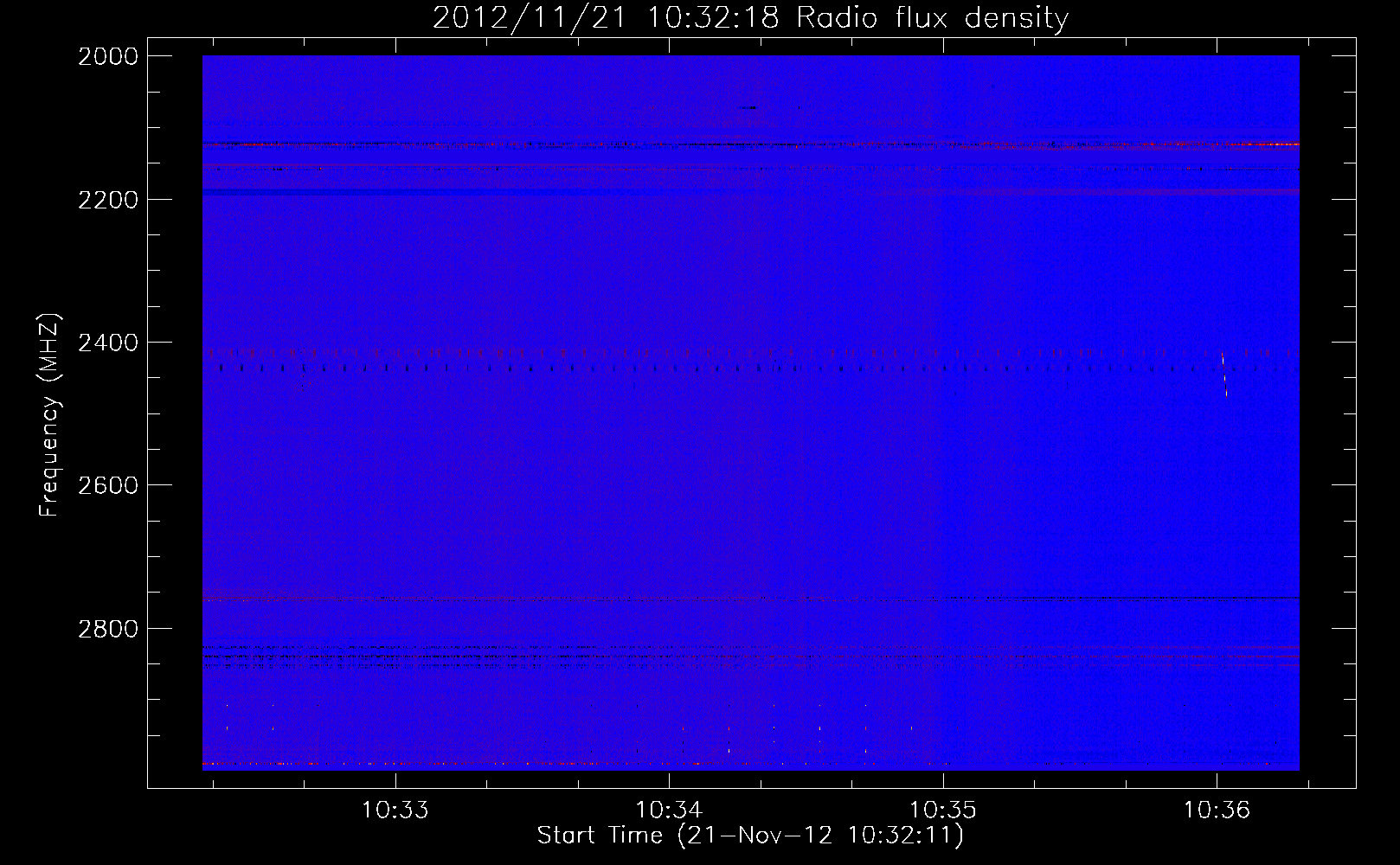Image resolution: width=1400 pixels, height=865 pixels.
Task: Click the 2200 frequency tick label
Action: [x=108, y=200]
